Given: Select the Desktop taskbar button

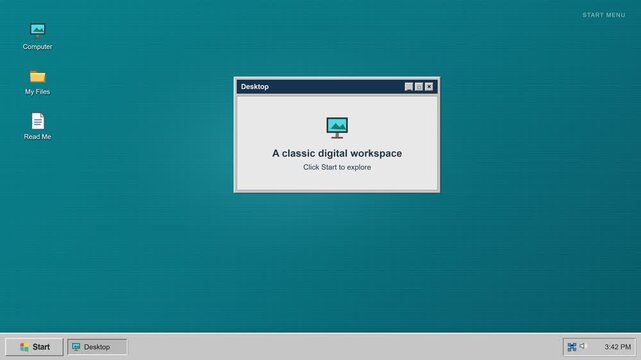Looking at the screenshot, I should click(97, 347).
